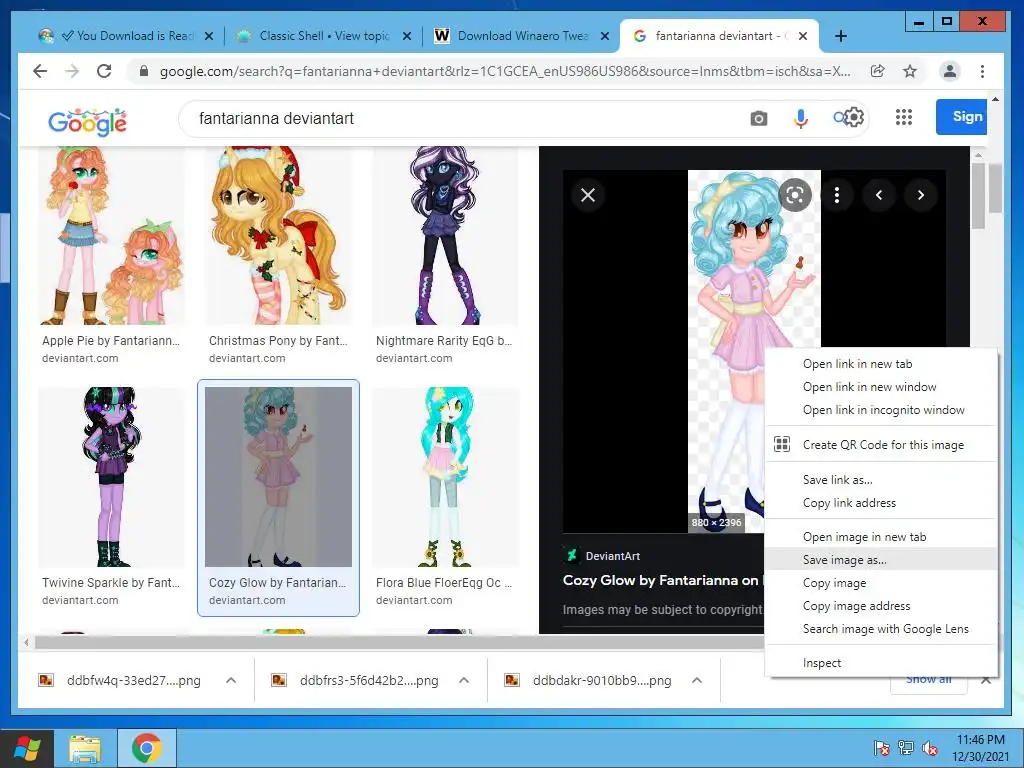Click the muted volume tray icon
This screenshot has height=768, width=1024.
(x=929, y=748)
